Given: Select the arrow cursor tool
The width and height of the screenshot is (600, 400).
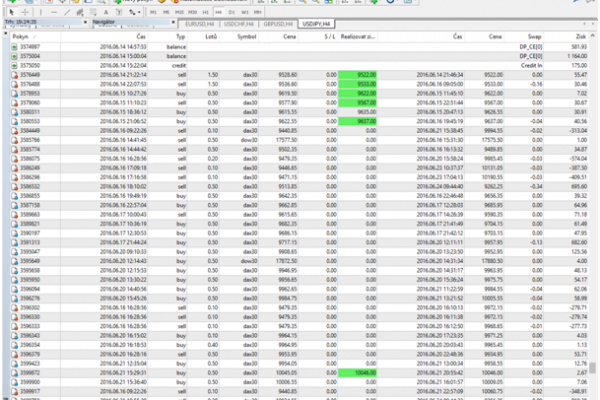Looking at the screenshot, I should [11, 12].
